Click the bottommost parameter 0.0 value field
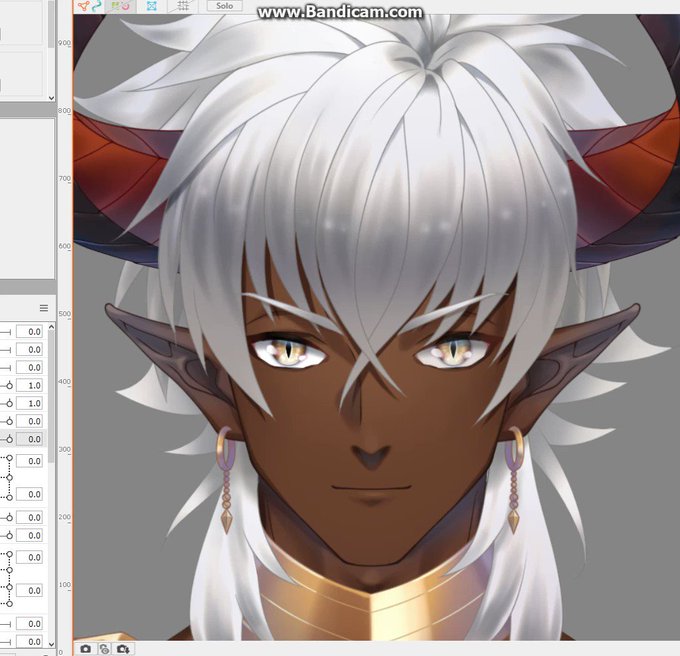 (29, 641)
